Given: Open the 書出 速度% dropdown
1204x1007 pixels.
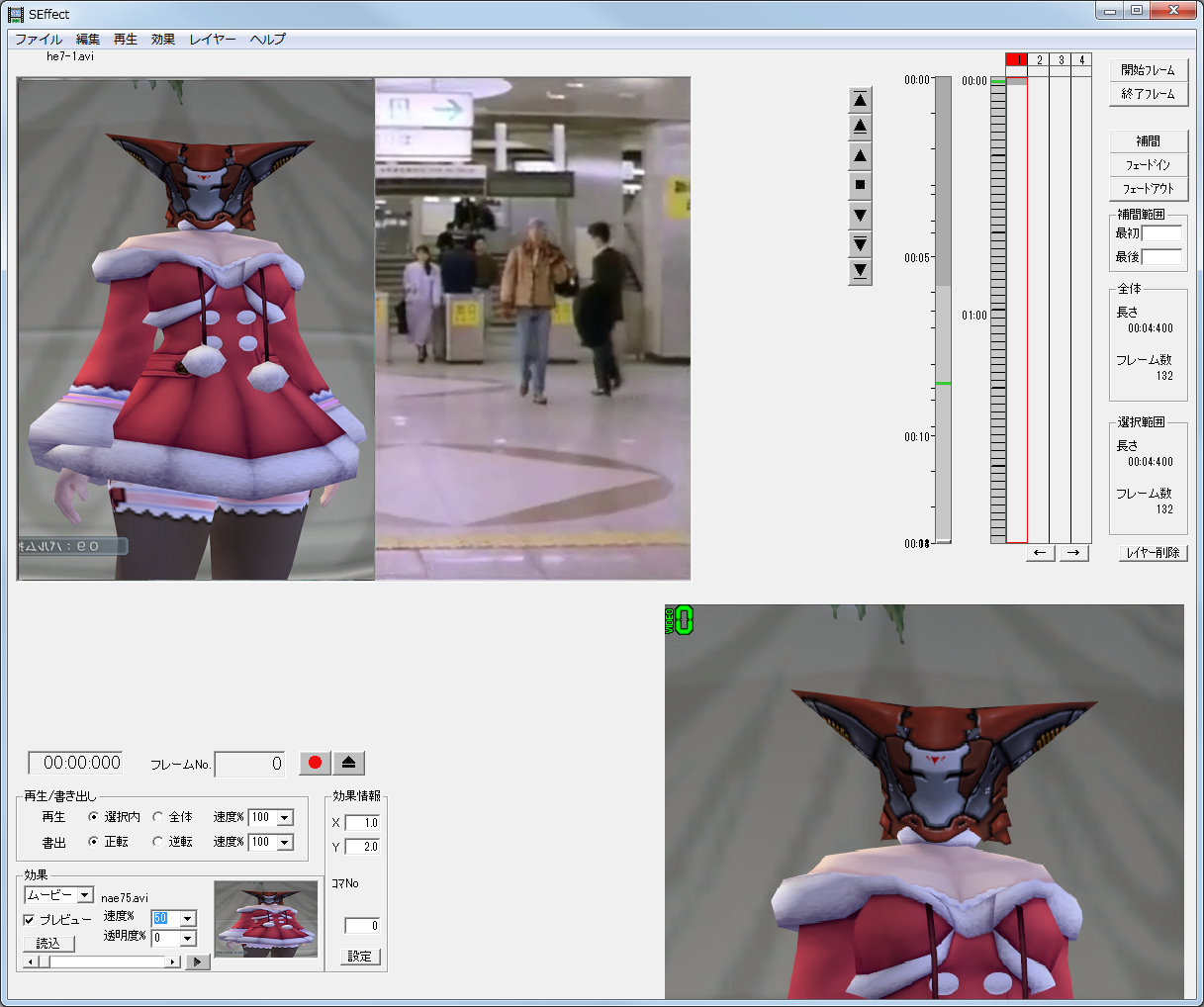Looking at the screenshot, I should click(285, 842).
